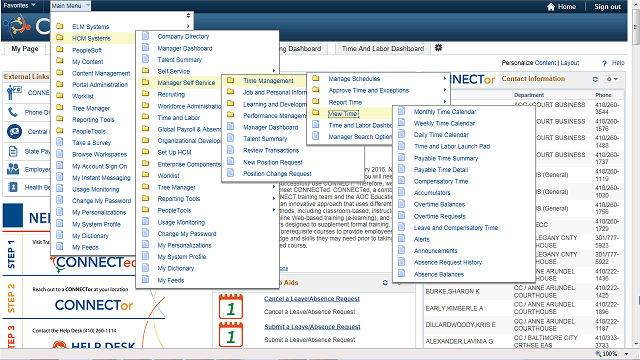Click the View Time folder icon
This screenshot has width=640, height=360.
(x=316, y=113)
